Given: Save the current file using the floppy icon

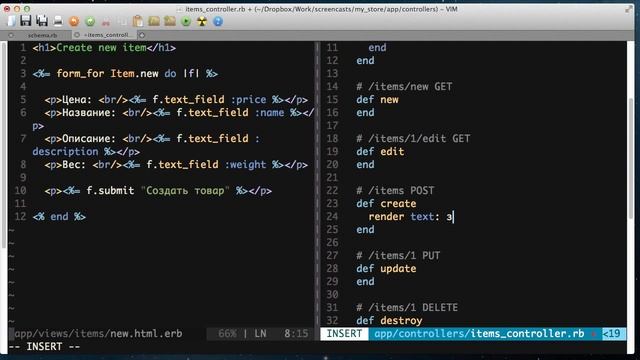Looking at the screenshot, I should pyautogui.click(x=26, y=21).
